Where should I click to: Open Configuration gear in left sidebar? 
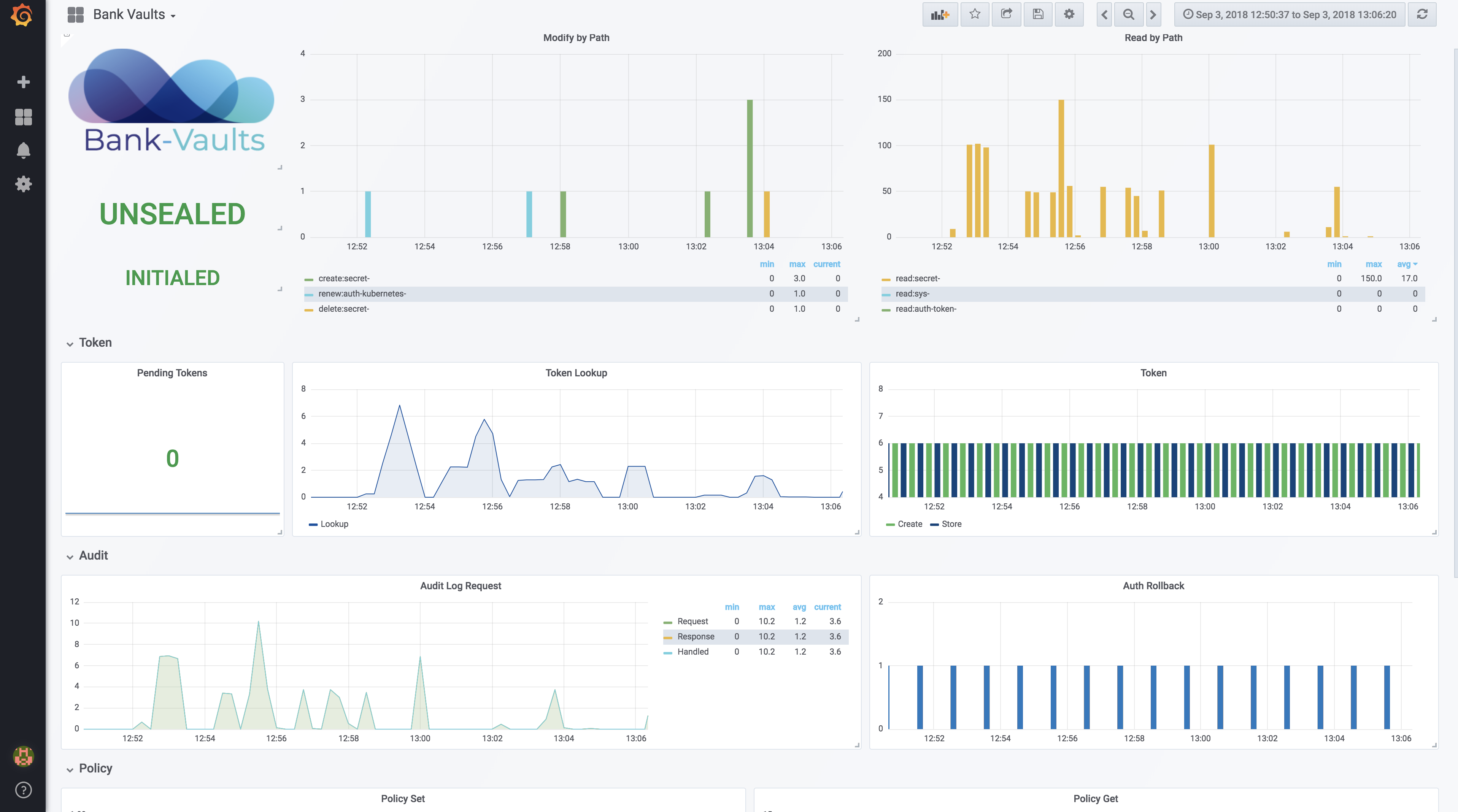(23, 184)
